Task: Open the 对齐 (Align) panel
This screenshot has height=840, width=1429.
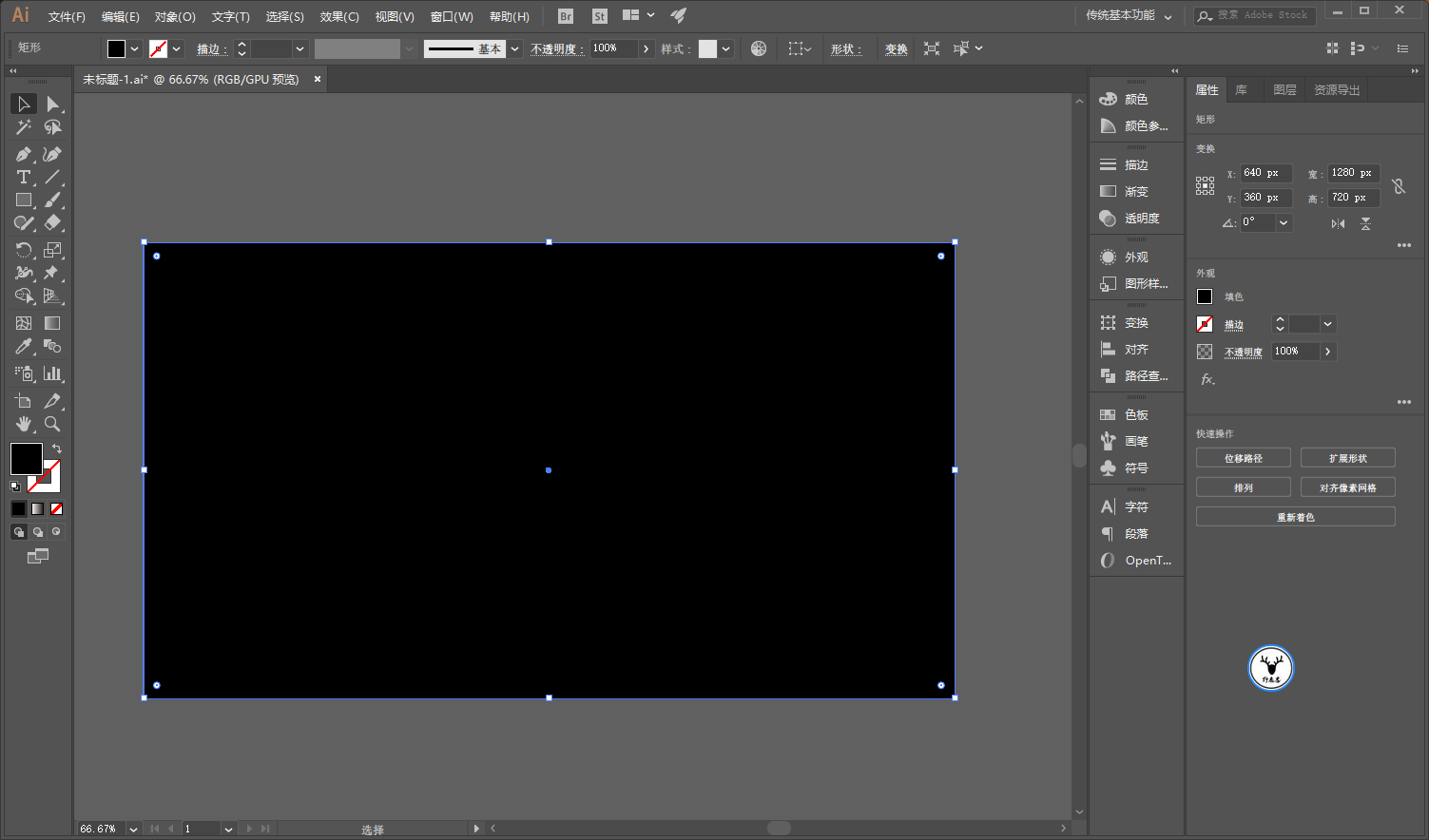Action: (x=1136, y=349)
